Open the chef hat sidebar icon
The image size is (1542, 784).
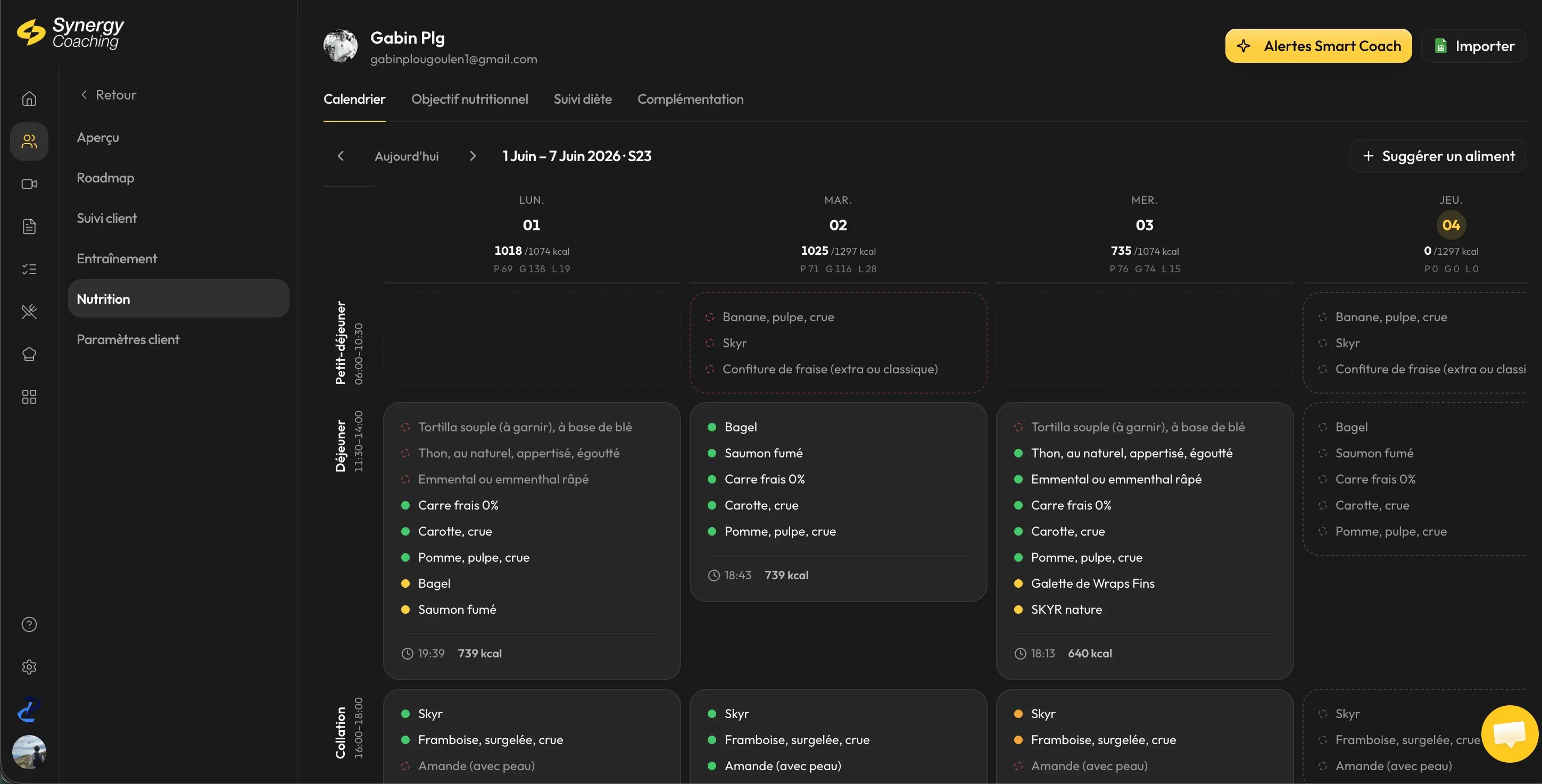29,354
